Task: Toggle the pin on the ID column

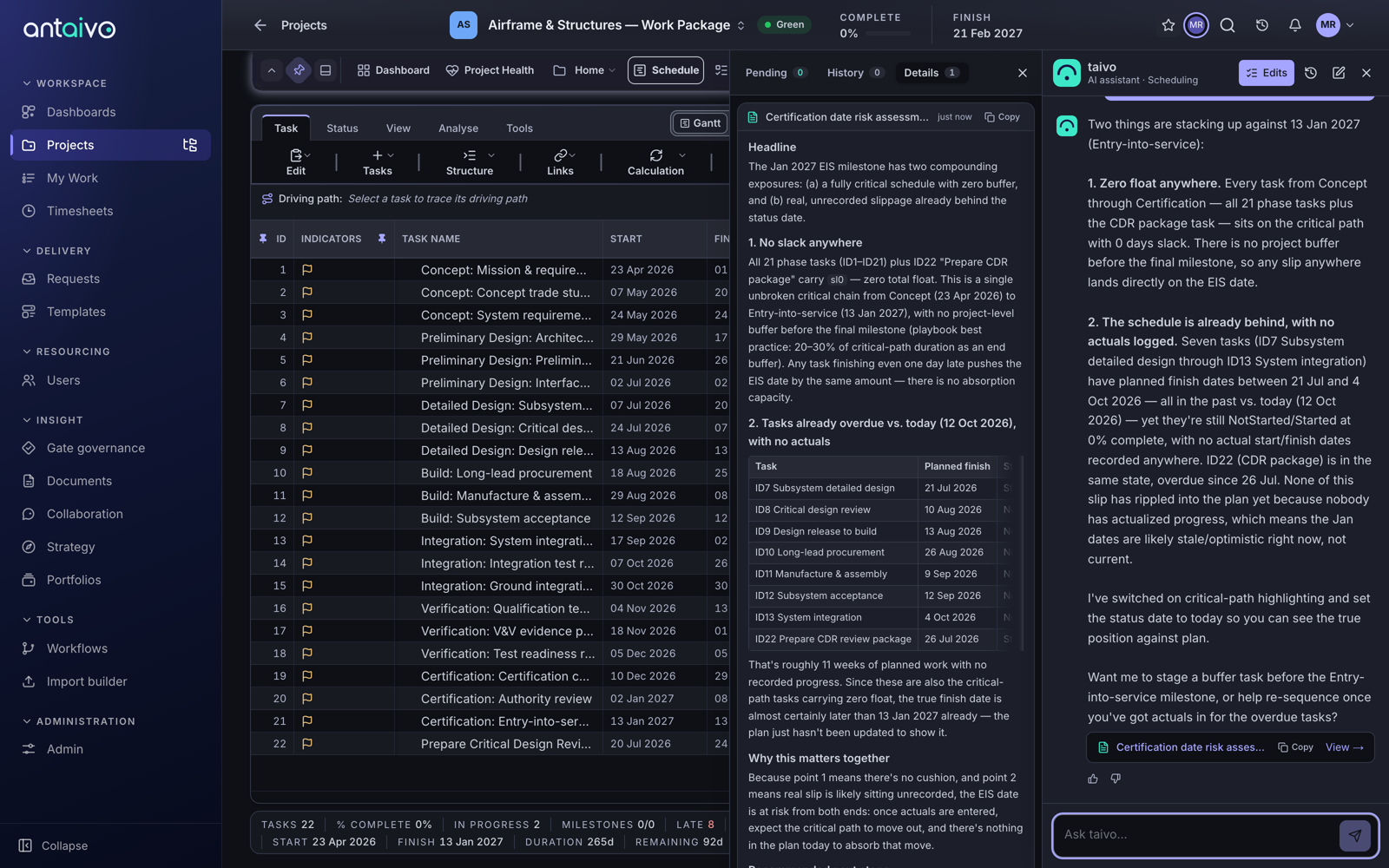Action: point(263,239)
